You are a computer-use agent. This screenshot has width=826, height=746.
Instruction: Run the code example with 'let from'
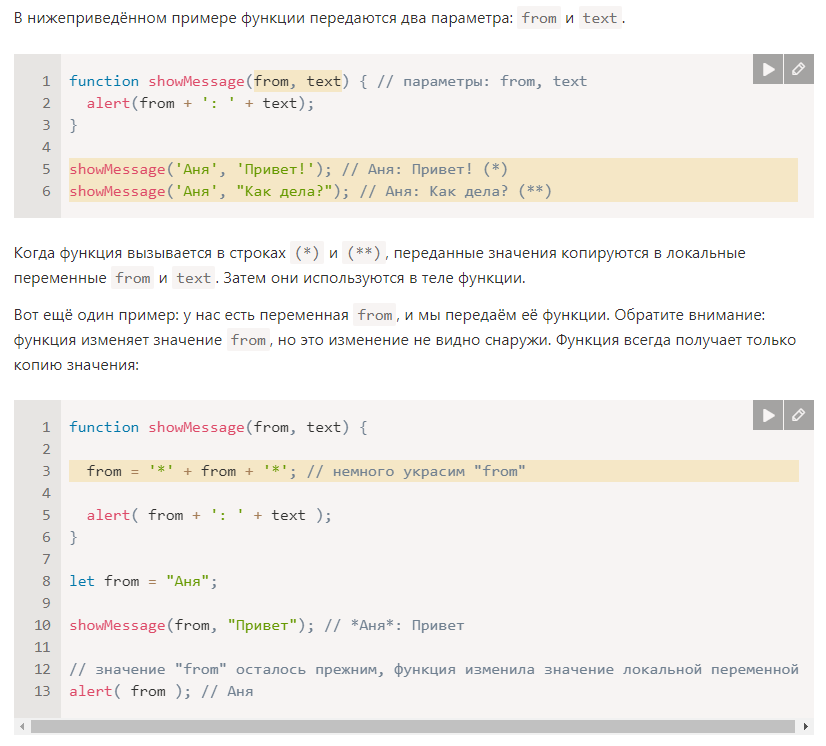click(768, 415)
